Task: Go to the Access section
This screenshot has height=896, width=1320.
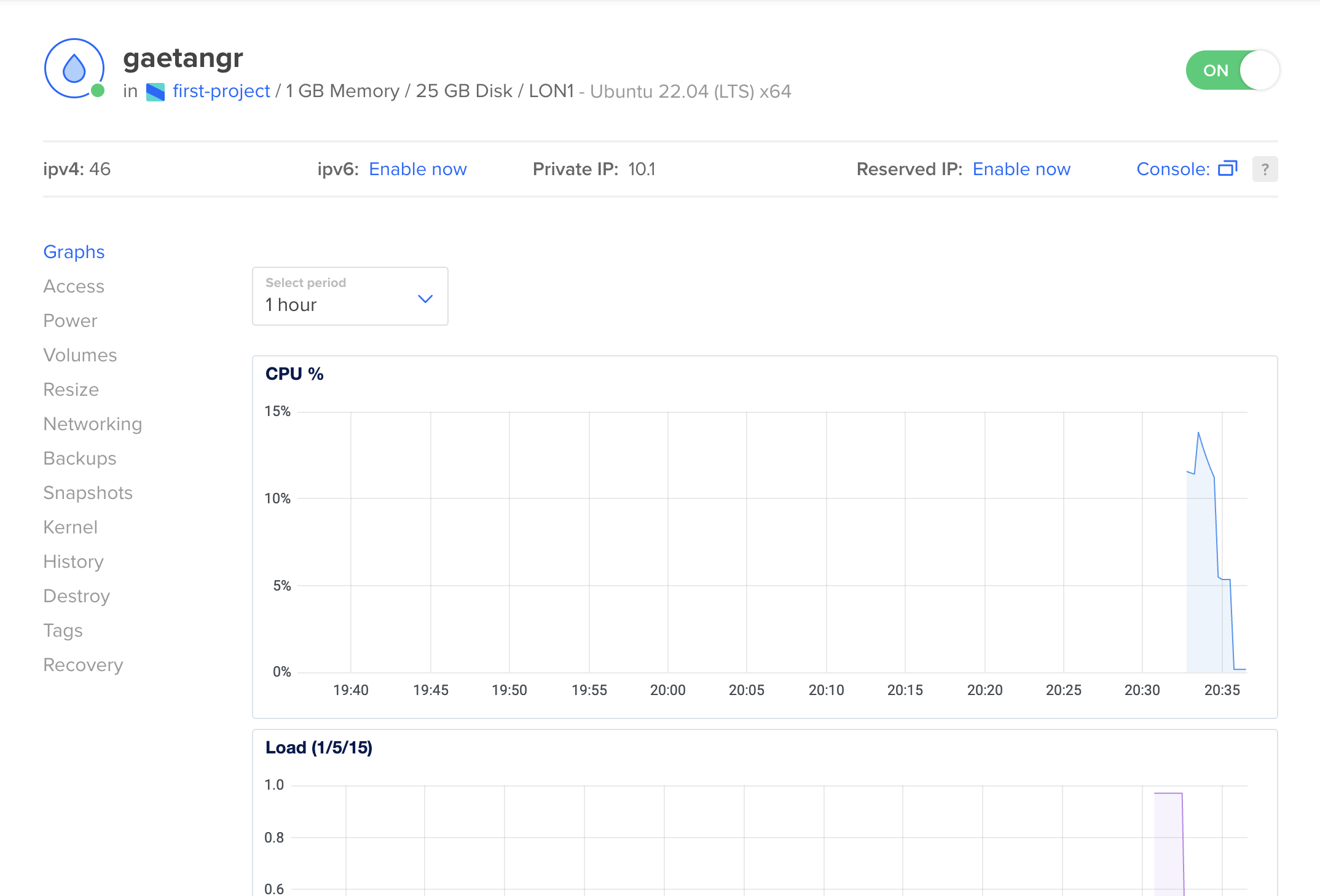Action: [x=74, y=286]
